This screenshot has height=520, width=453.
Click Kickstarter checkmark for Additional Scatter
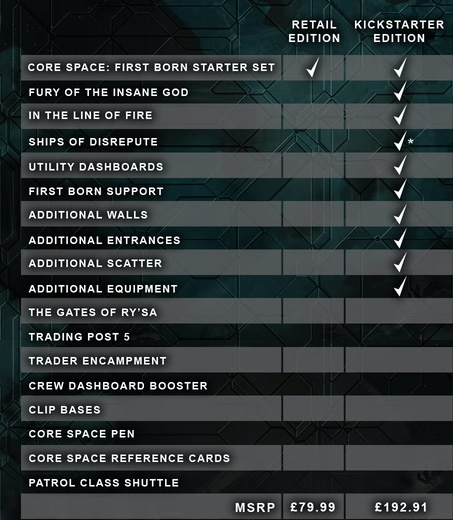pos(400,262)
